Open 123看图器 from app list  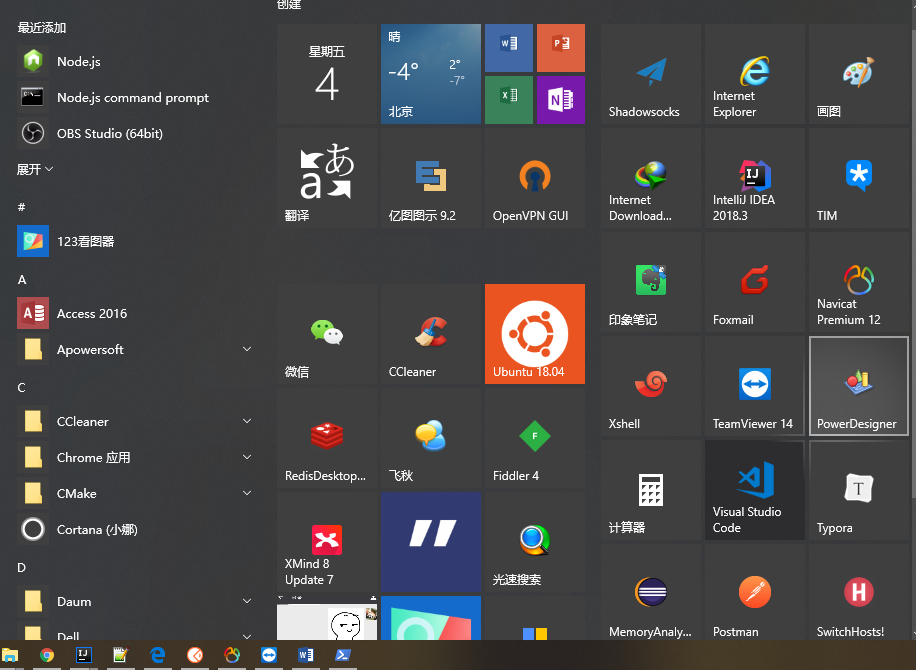click(136, 241)
